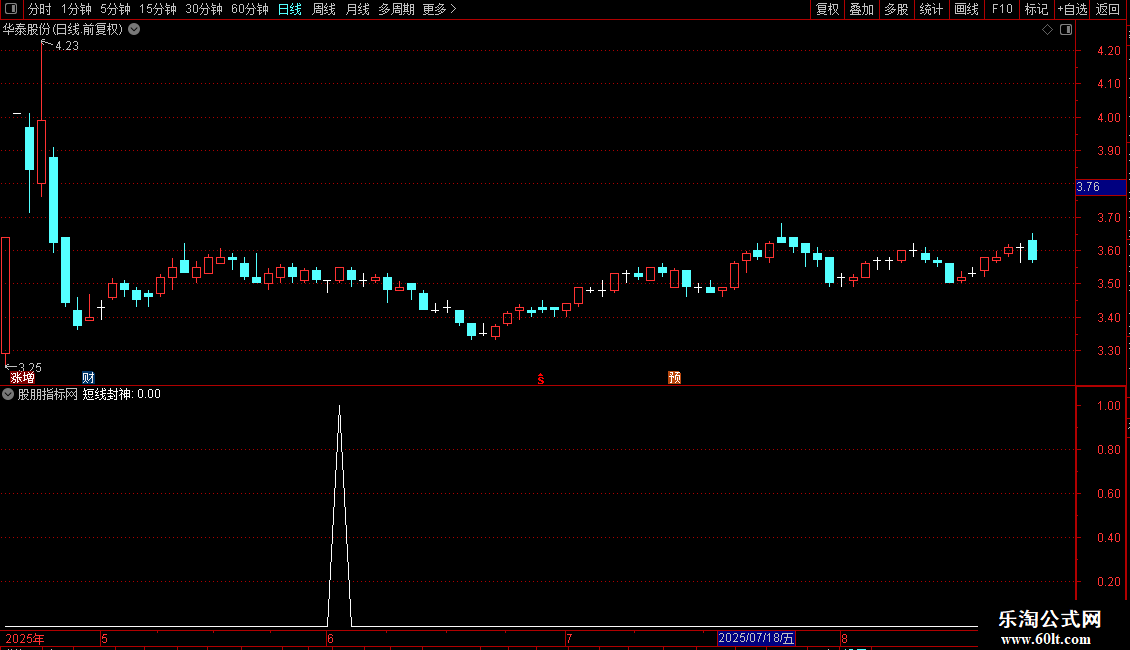Screen dimensions: 1130x650
Task: Click the 短线封神: 0.00 indicator value
Action: 122,394
